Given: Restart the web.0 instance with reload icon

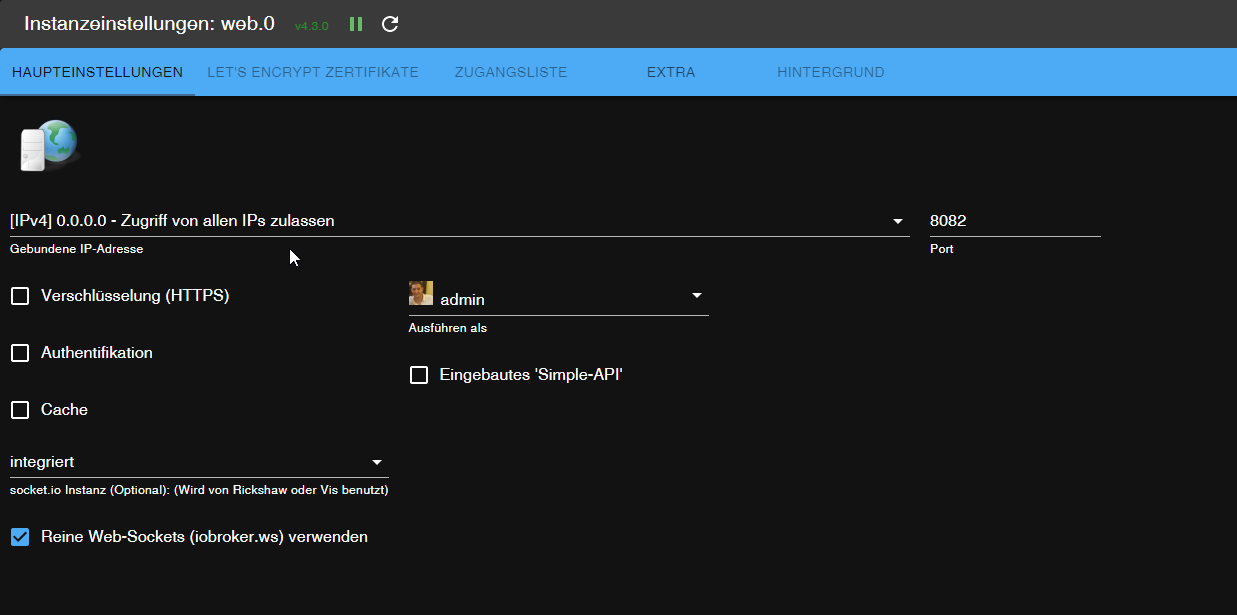Looking at the screenshot, I should [391, 24].
